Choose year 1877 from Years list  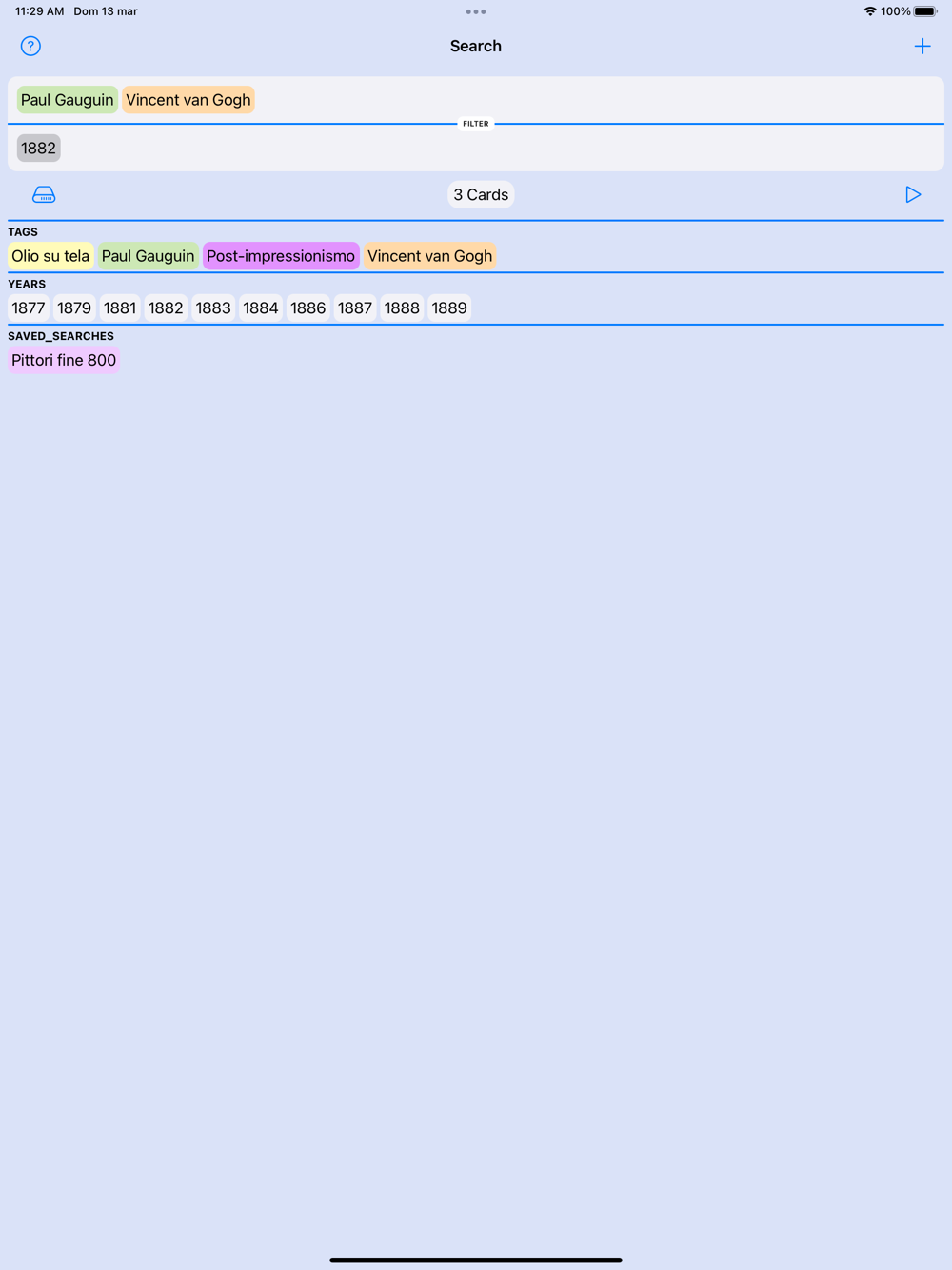(29, 308)
